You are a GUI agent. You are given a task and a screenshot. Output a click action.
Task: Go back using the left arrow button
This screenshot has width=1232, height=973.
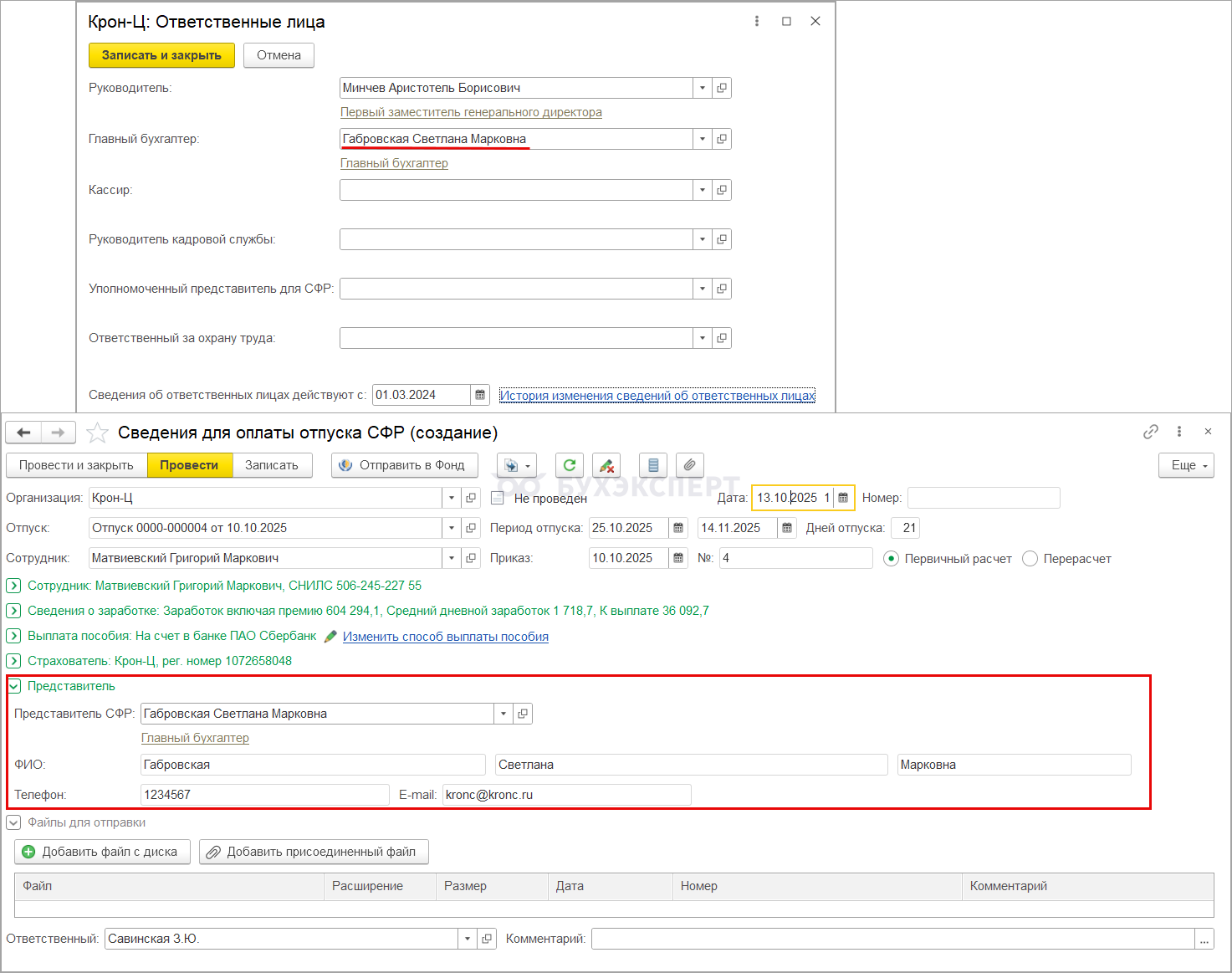(x=23, y=433)
